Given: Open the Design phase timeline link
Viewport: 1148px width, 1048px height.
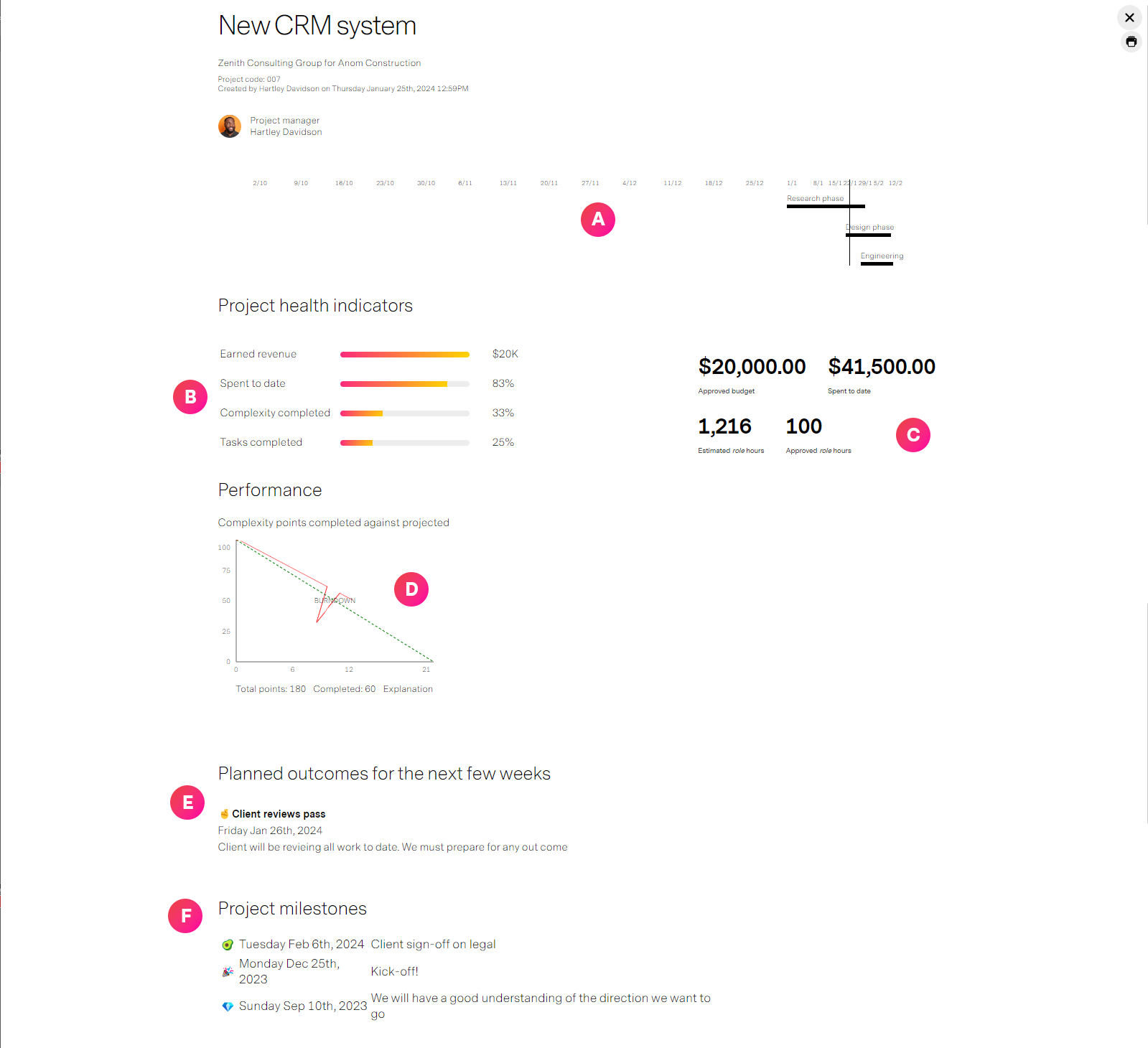Looking at the screenshot, I should click(869, 228).
